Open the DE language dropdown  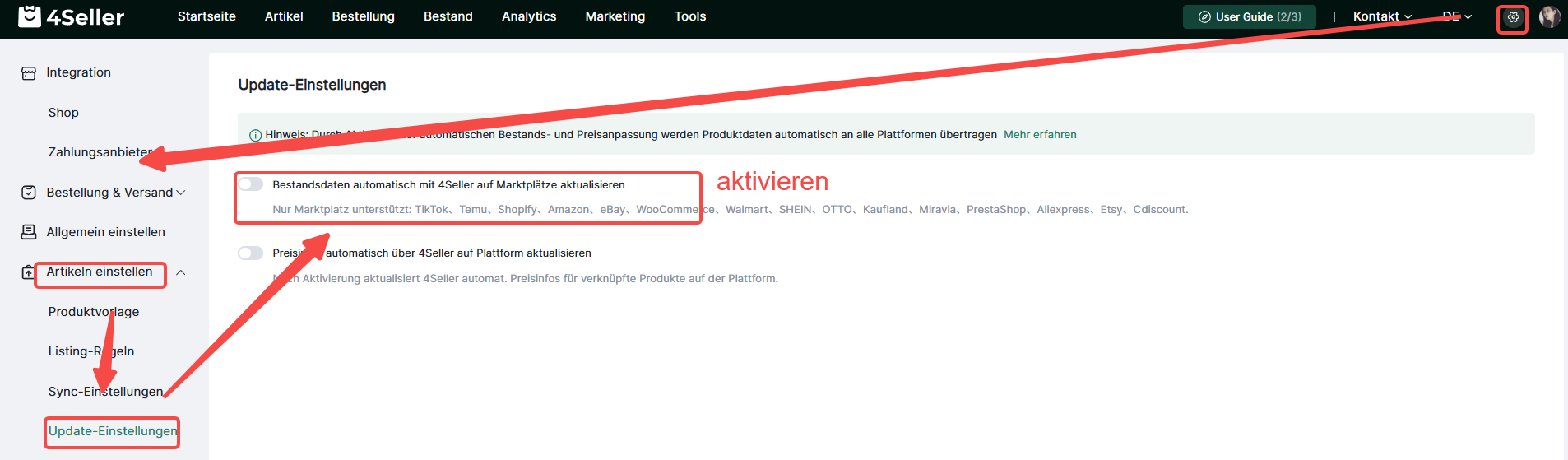[1457, 16]
